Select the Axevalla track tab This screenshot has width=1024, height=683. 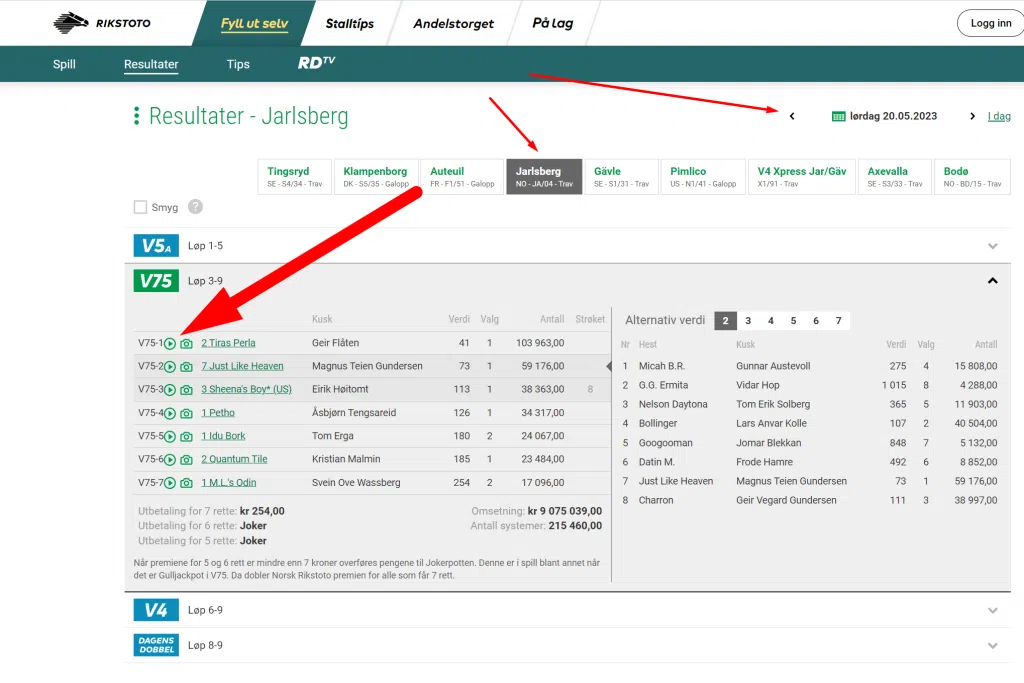click(x=895, y=176)
